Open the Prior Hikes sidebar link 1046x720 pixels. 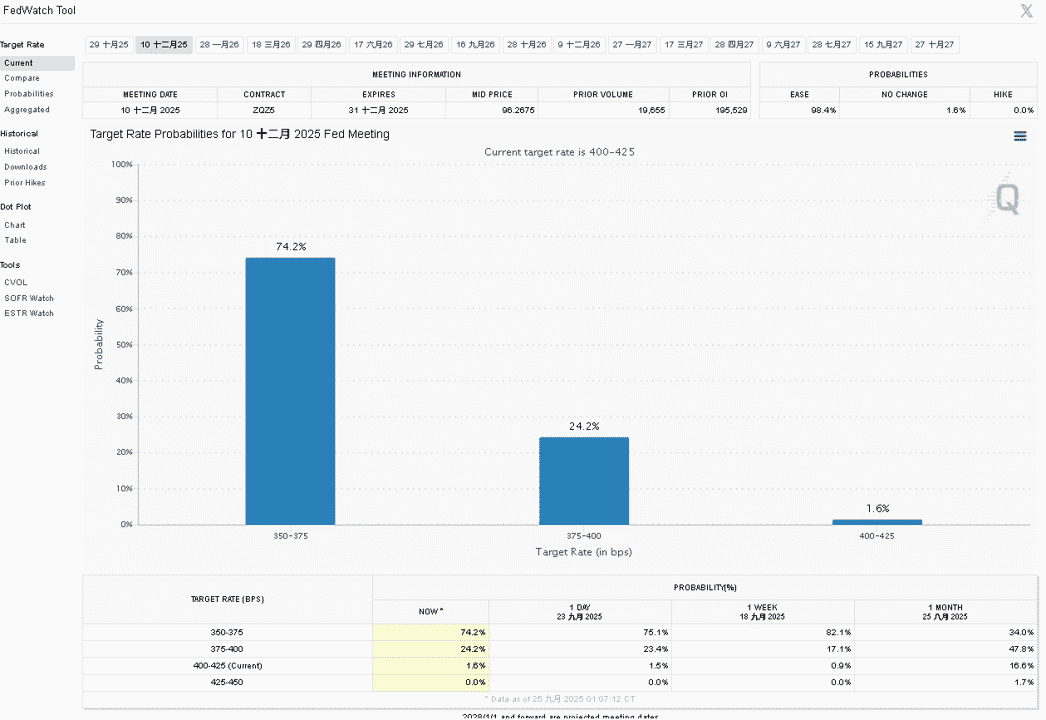coord(25,183)
